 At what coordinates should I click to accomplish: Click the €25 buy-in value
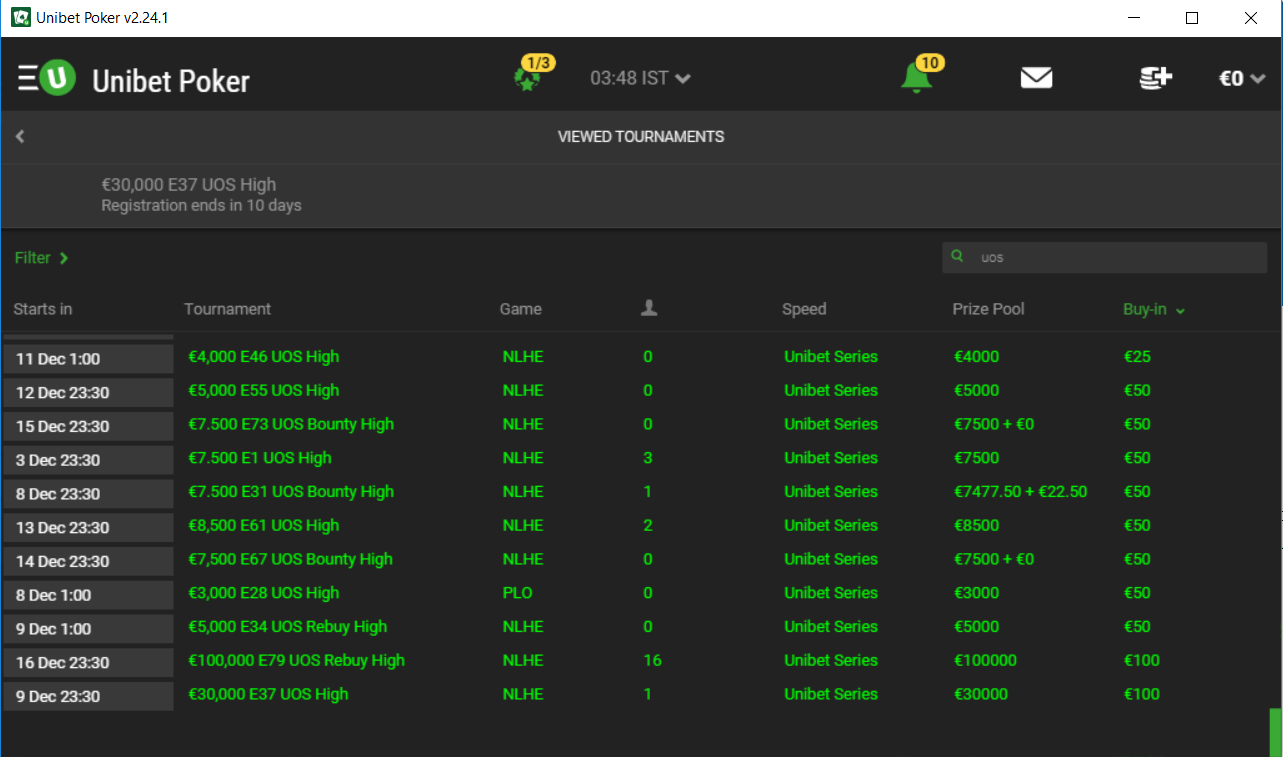1138,356
